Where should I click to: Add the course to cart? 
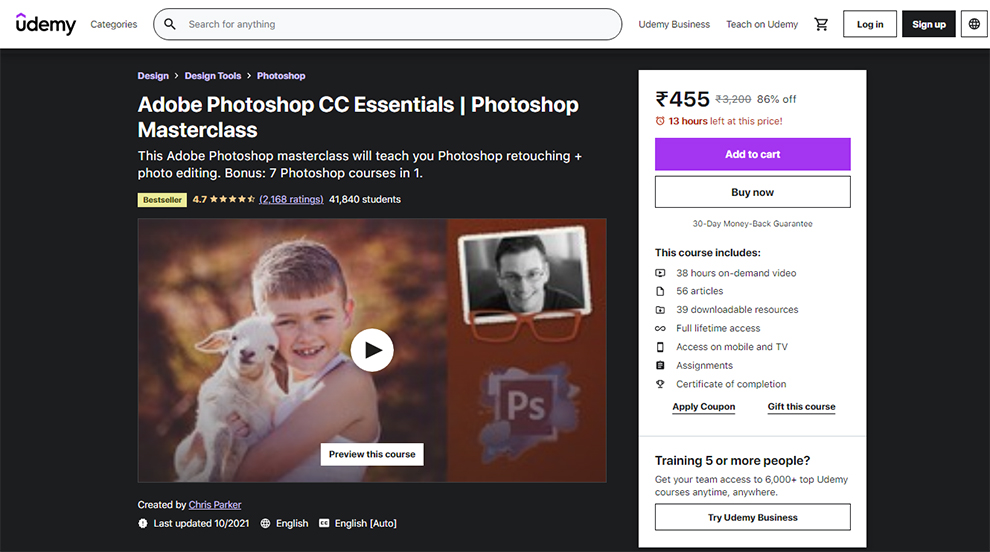(753, 154)
